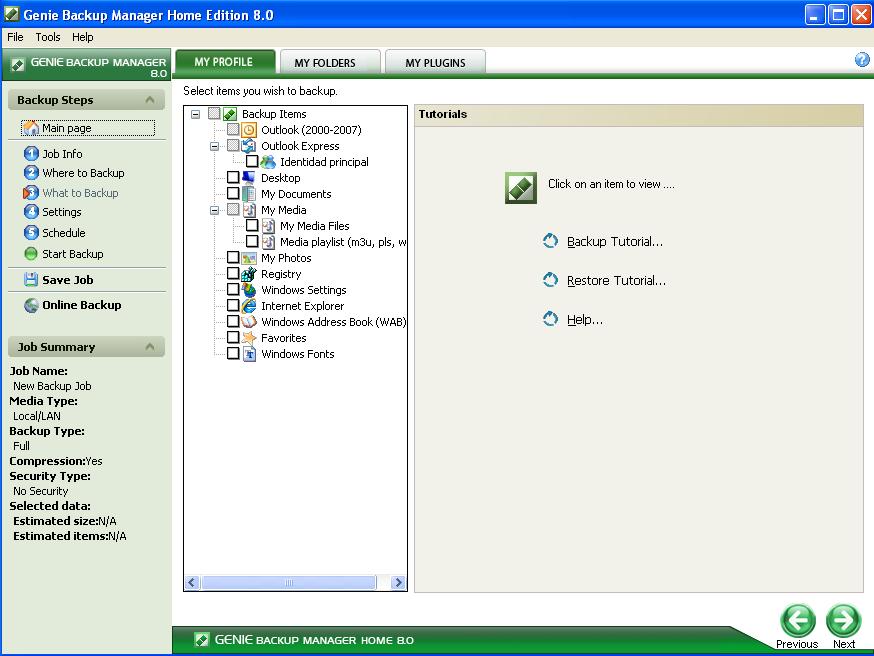This screenshot has width=874, height=656.
Task: Collapse the My Media tree node
Action: pos(214,210)
